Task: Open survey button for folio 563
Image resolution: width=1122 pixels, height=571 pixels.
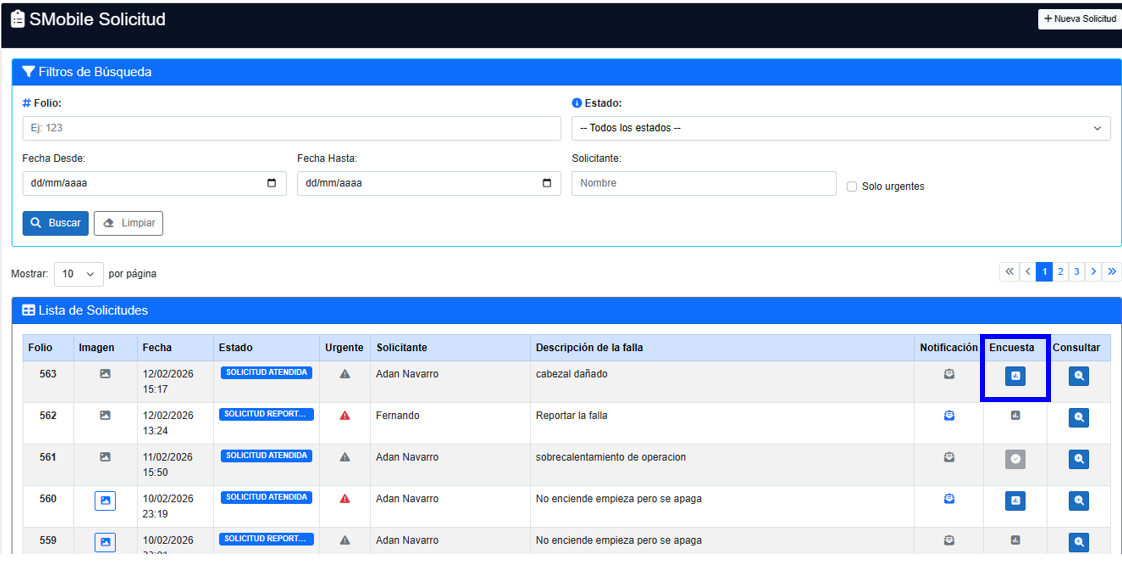Action: 1015,376
